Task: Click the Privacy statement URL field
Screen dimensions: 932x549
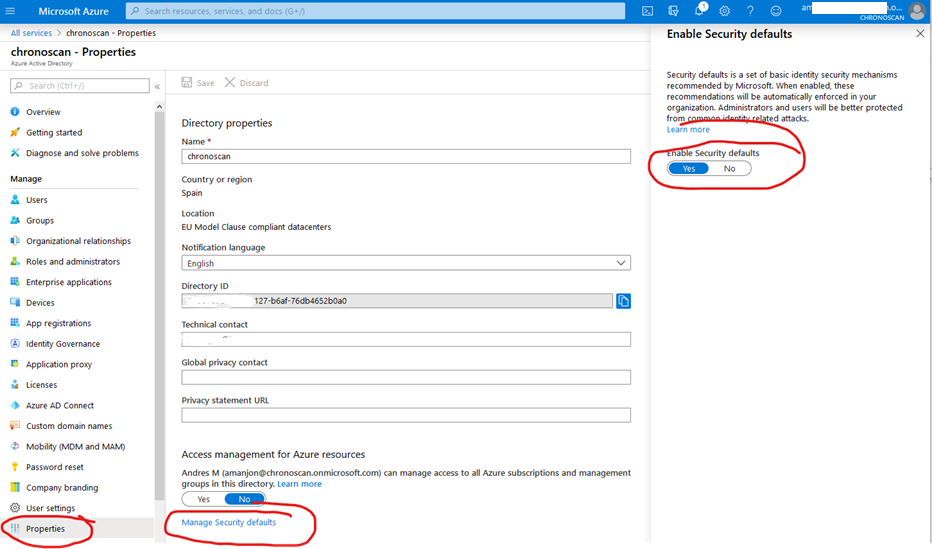Action: [406, 415]
